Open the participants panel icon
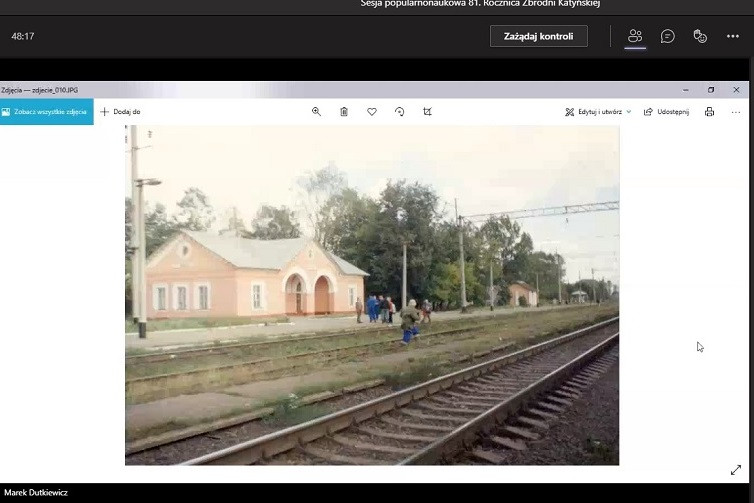This screenshot has width=754, height=503. [x=635, y=36]
